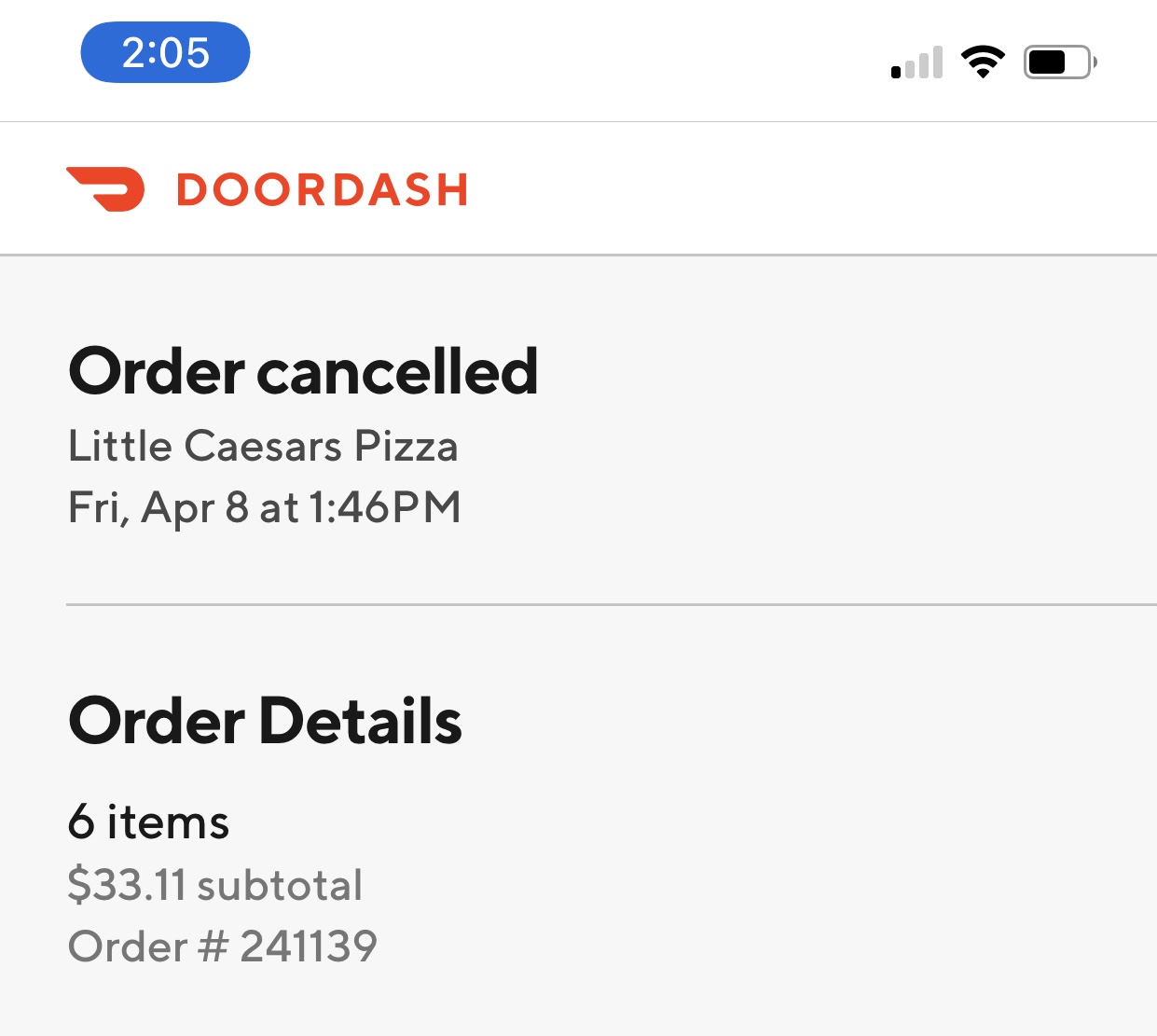The height and width of the screenshot is (1036, 1157).
Task: Click the red DoorDash logo icon
Action: pos(106,189)
